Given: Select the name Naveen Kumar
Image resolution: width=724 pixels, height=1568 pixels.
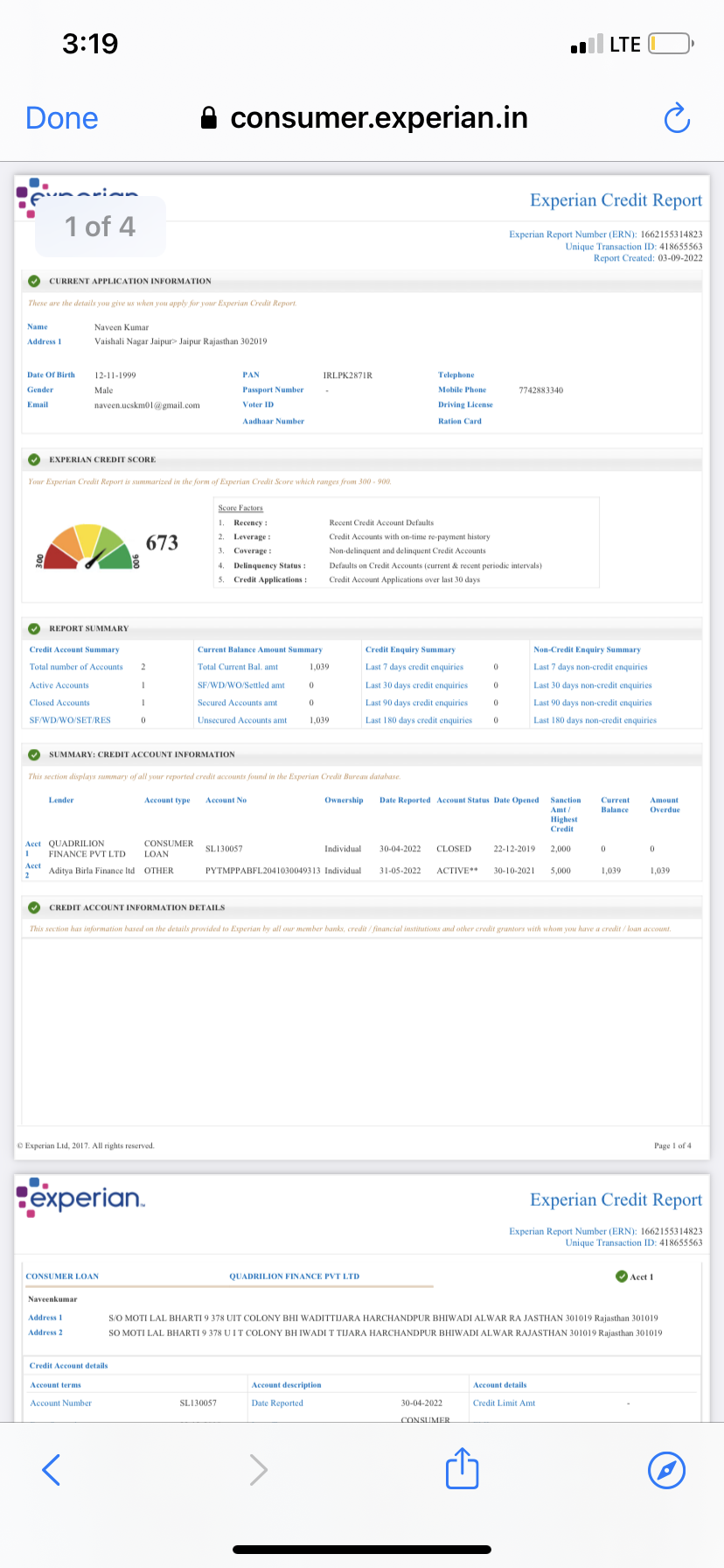Looking at the screenshot, I should click(122, 327).
